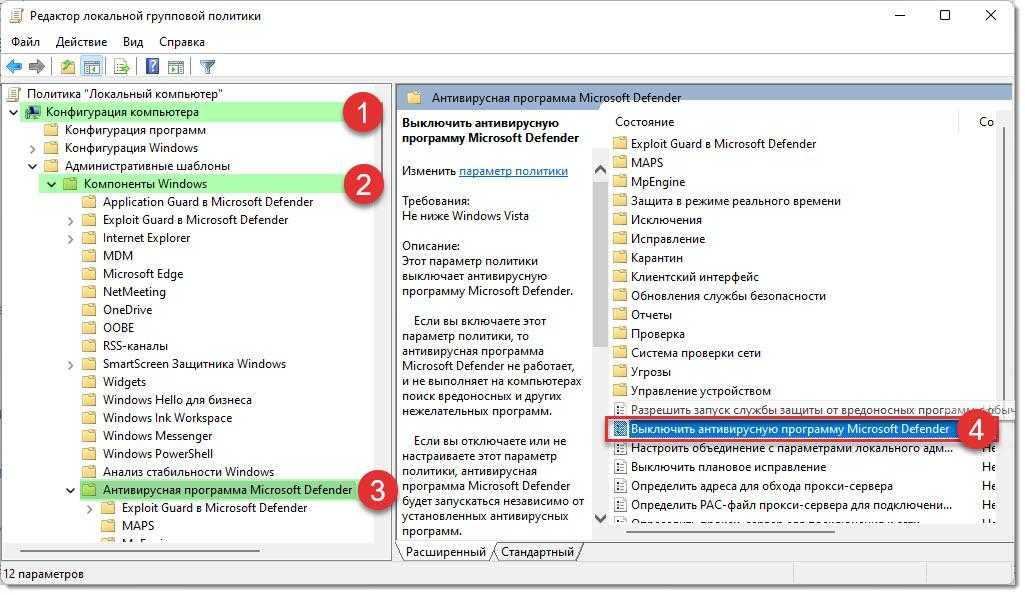
Task: Open MAPS folder in the right list
Action: [647, 163]
